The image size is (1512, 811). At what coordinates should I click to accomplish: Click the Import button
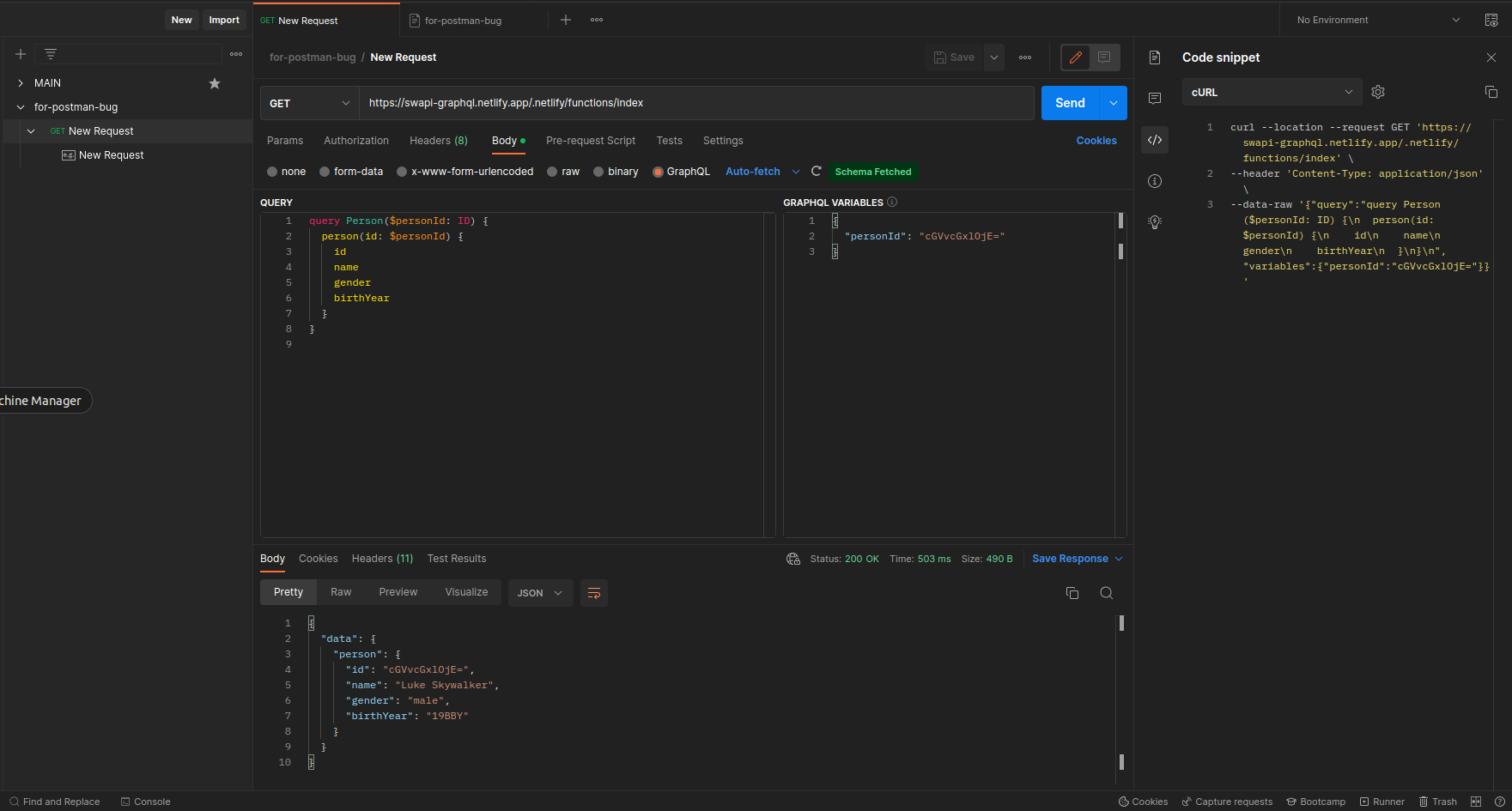(x=224, y=20)
